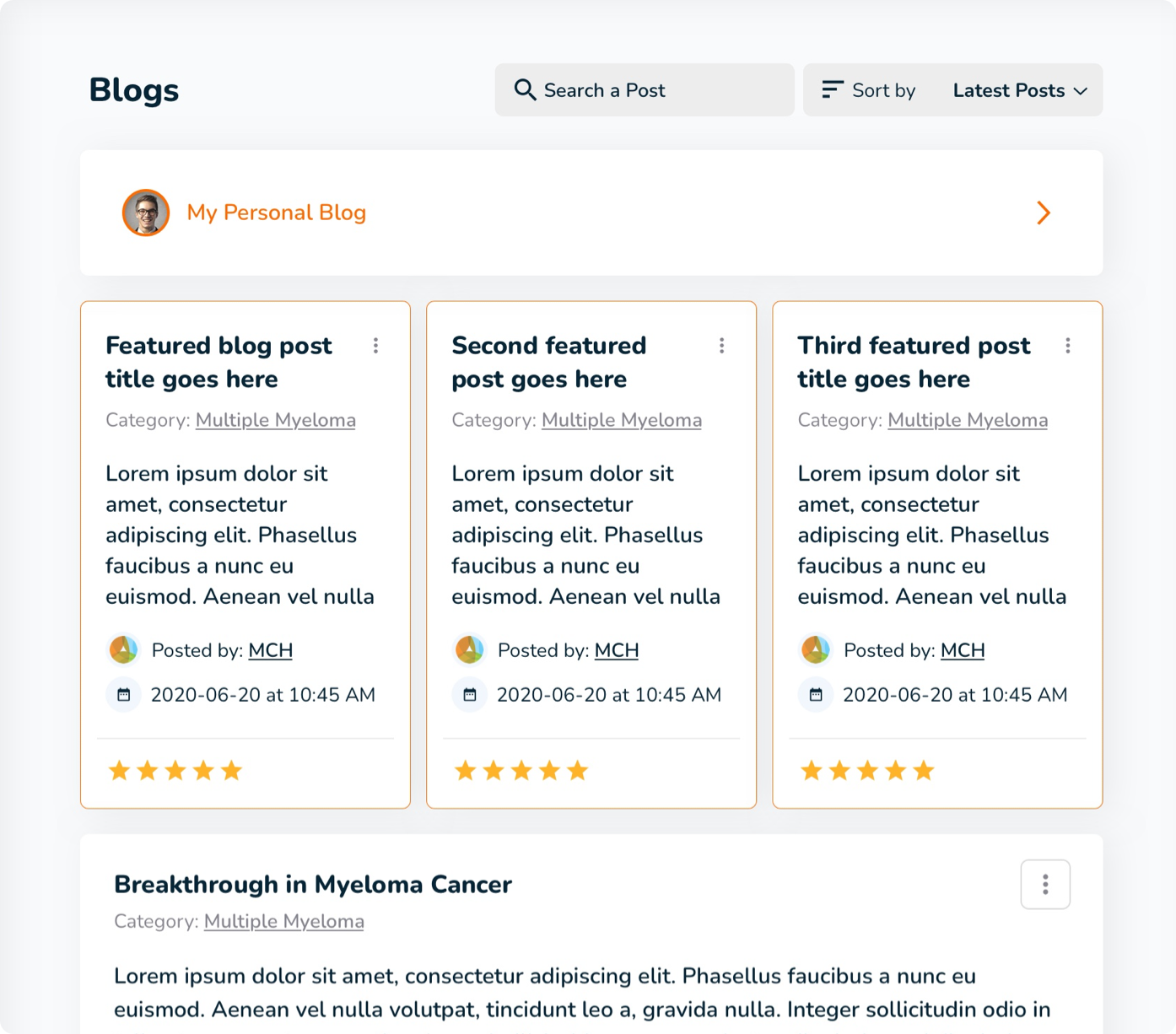Open the kebab menu on Third featured post

click(1068, 346)
